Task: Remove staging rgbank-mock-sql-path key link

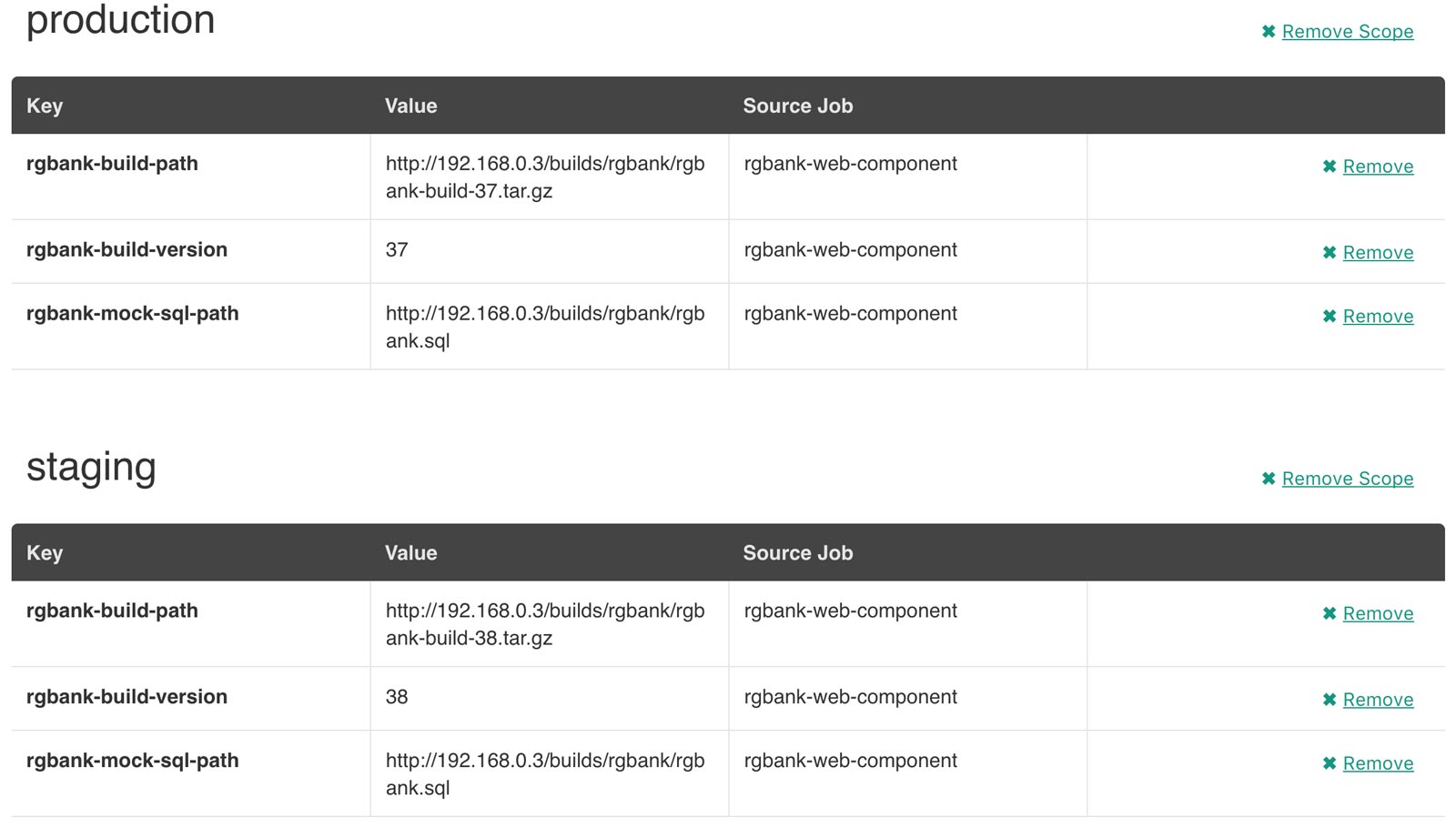Action: click(x=1378, y=763)
